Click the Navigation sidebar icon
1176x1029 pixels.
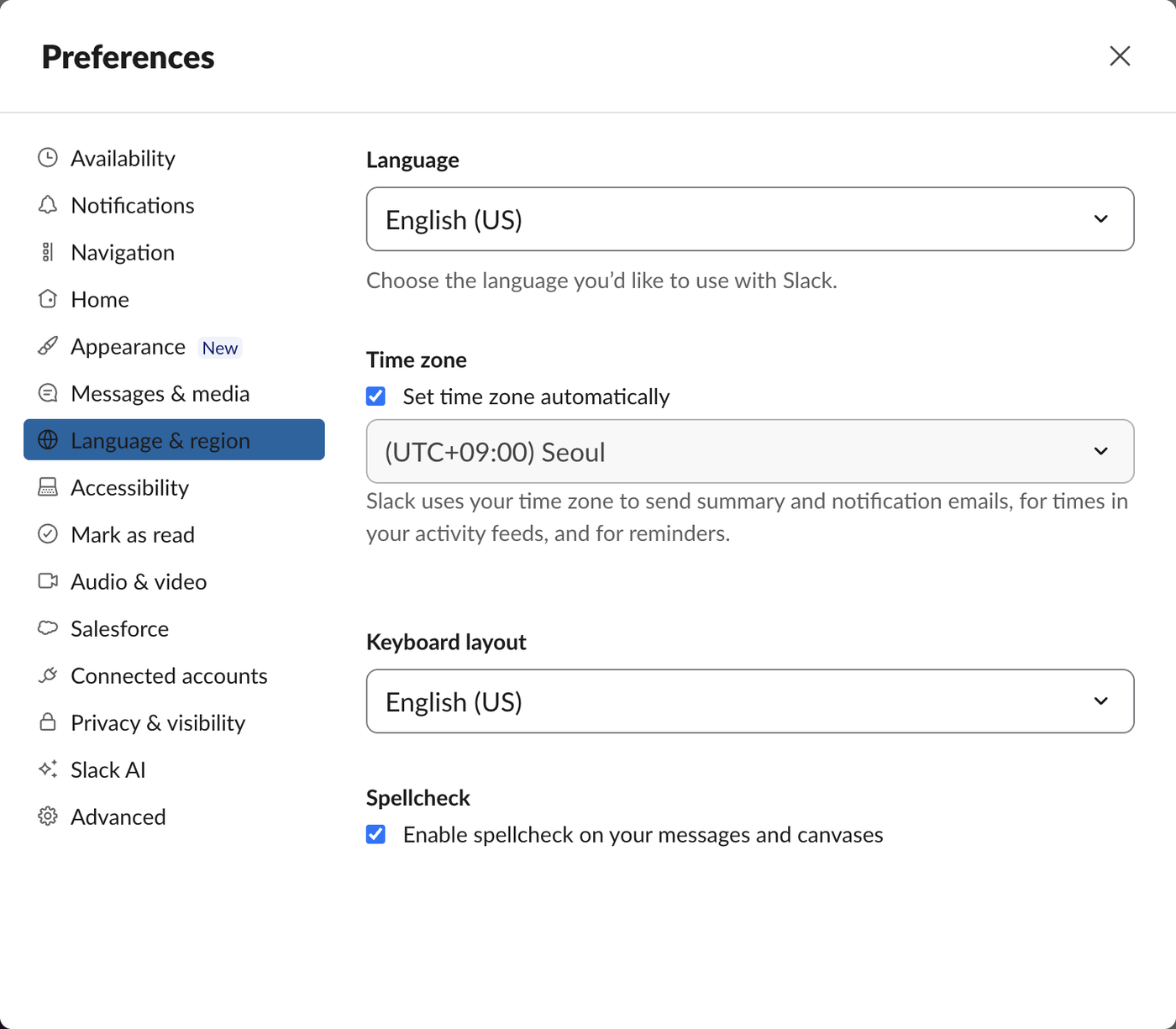coord(48,252)
